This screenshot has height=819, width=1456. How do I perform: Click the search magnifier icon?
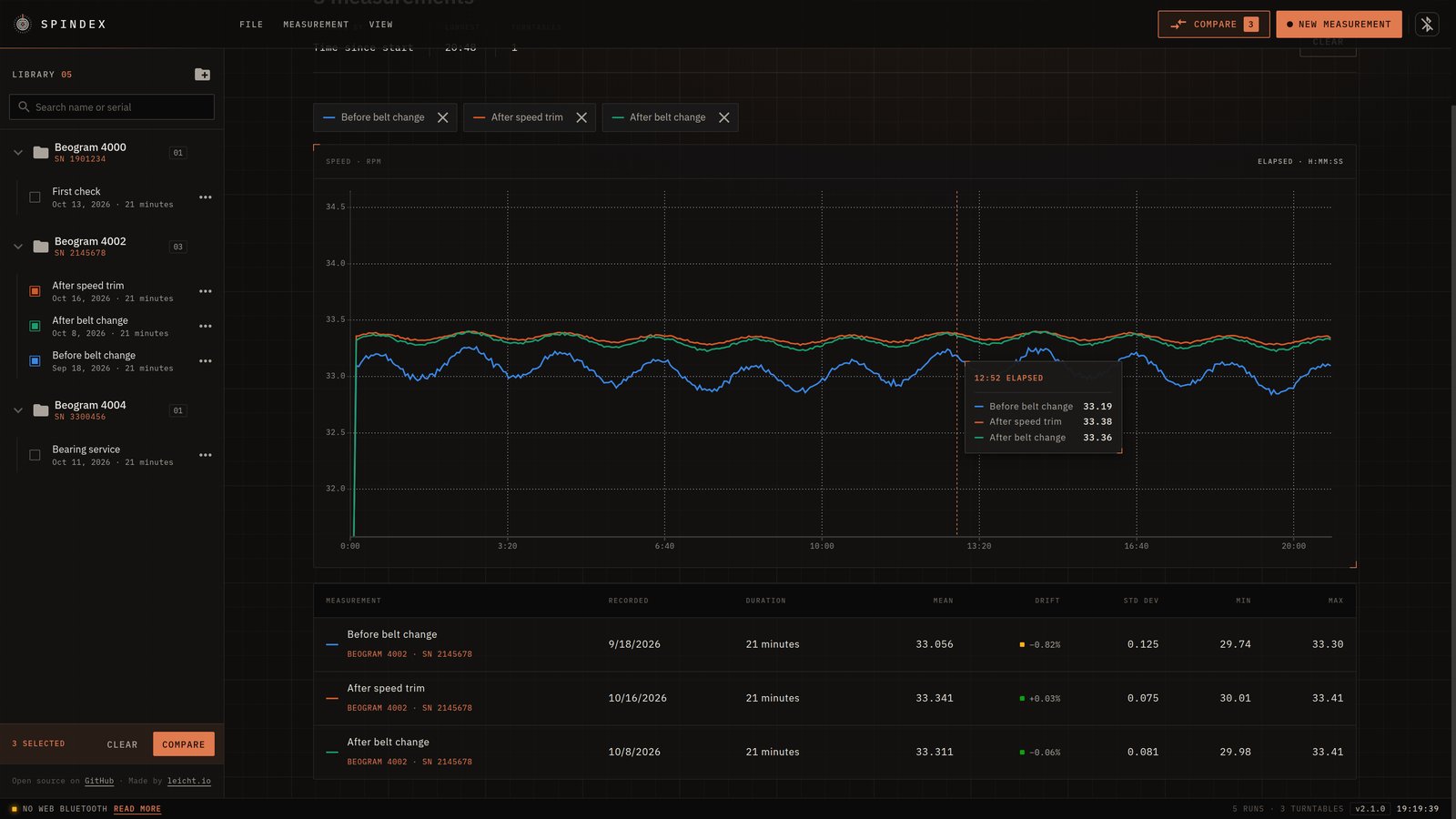point(24,106)
